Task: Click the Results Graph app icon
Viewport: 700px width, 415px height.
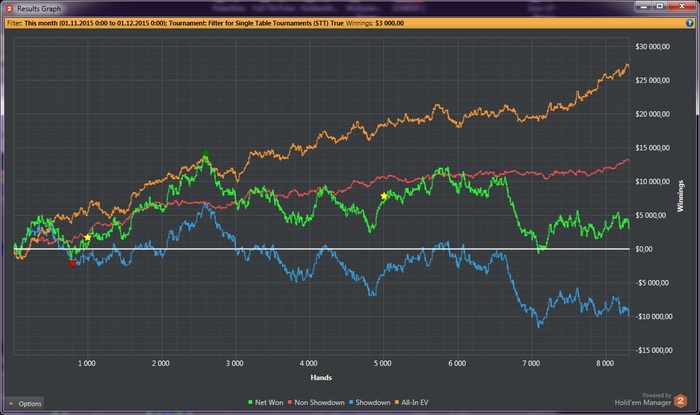Action: click(9, 8)
